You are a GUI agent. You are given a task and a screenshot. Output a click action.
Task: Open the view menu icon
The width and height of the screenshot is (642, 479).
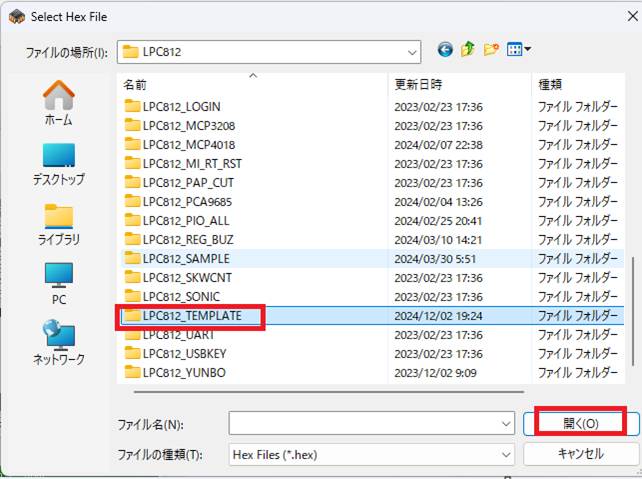[x=519, y=50]
